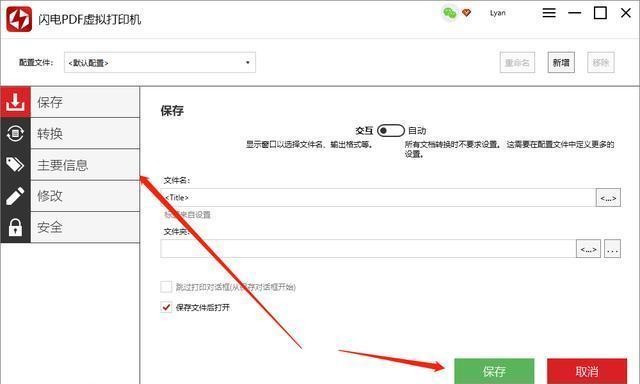Click the 文件名 input field with <Title>
Screen dimensions: 640x384
click(x=378, y=198)
